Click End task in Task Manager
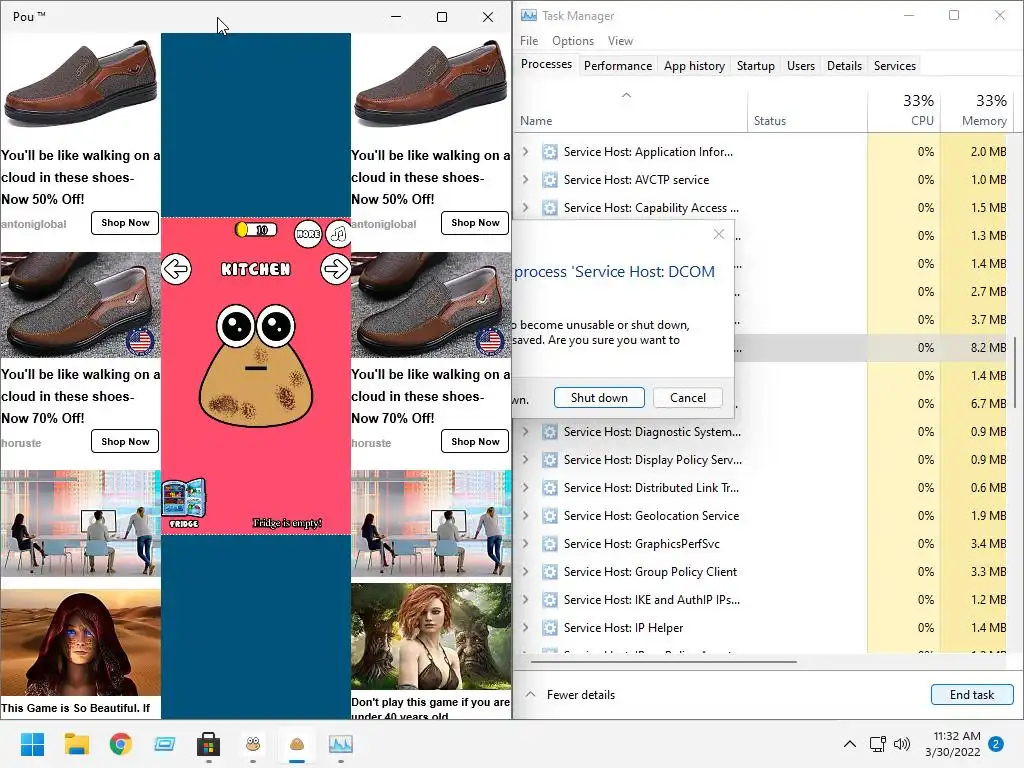The height and width of the screenshot is (768, 1024). pyautogui.click(x=972, y=695)
